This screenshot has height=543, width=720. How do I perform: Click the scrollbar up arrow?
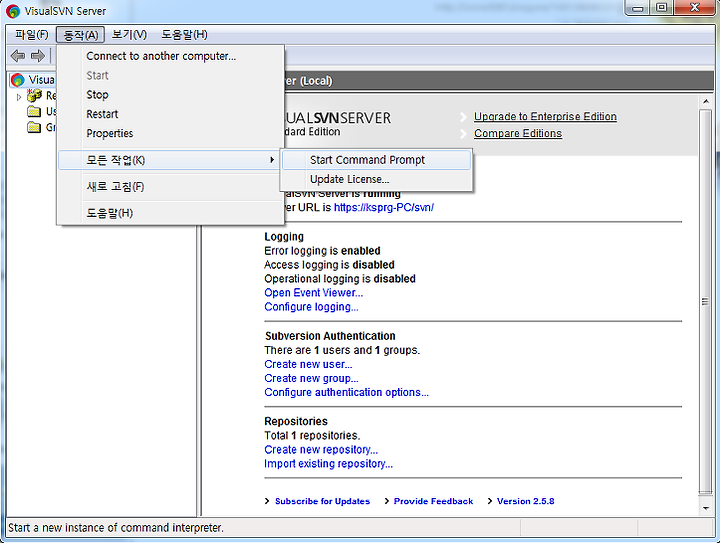click(705, 101)
